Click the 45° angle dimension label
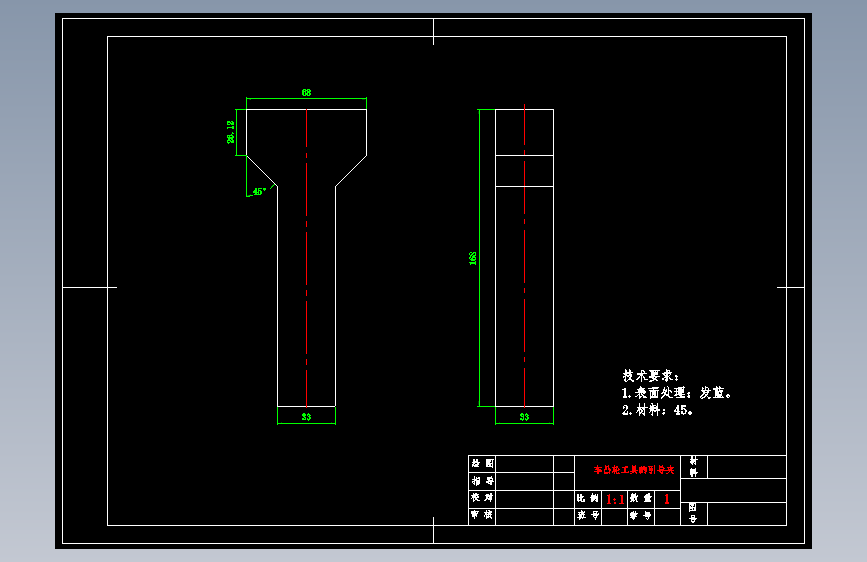 (x=259, y=191)
